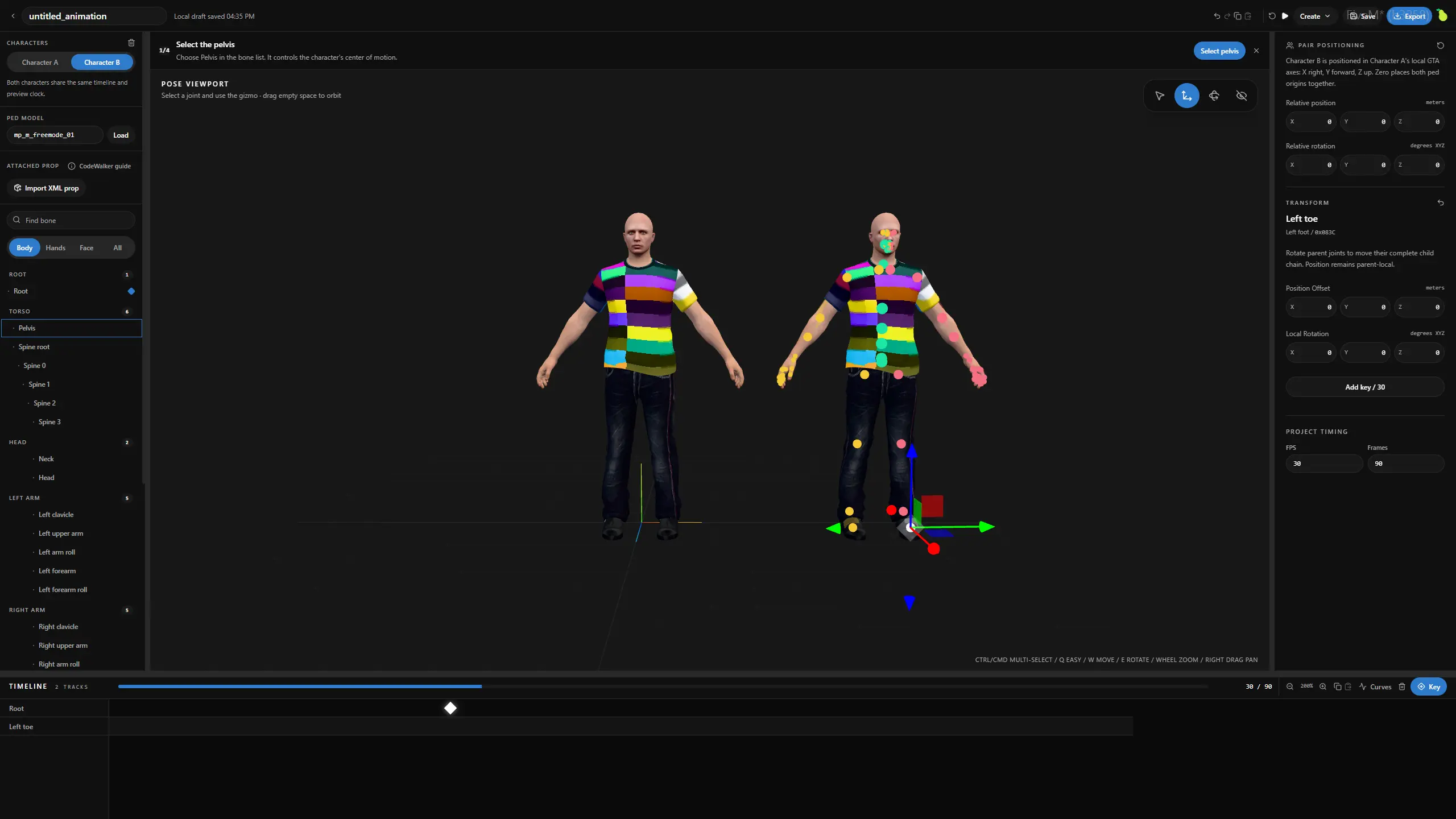Click the reset preview circular arrow icon
The image size is (1456, 819).
1272,16
